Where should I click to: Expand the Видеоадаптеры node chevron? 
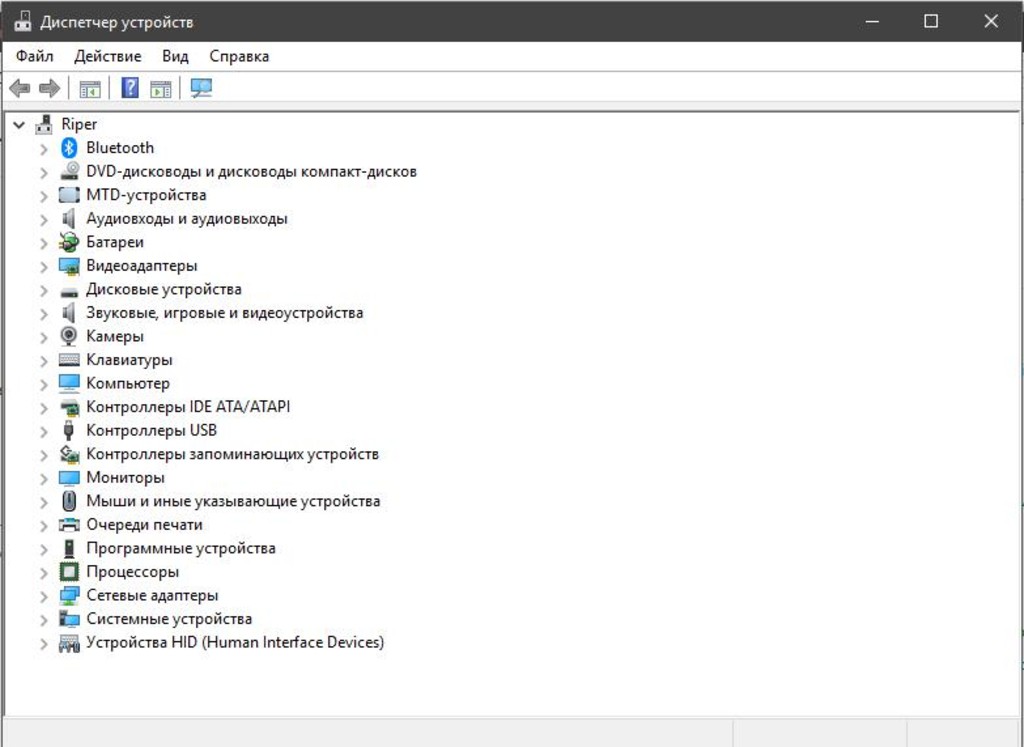coord(44,266)
